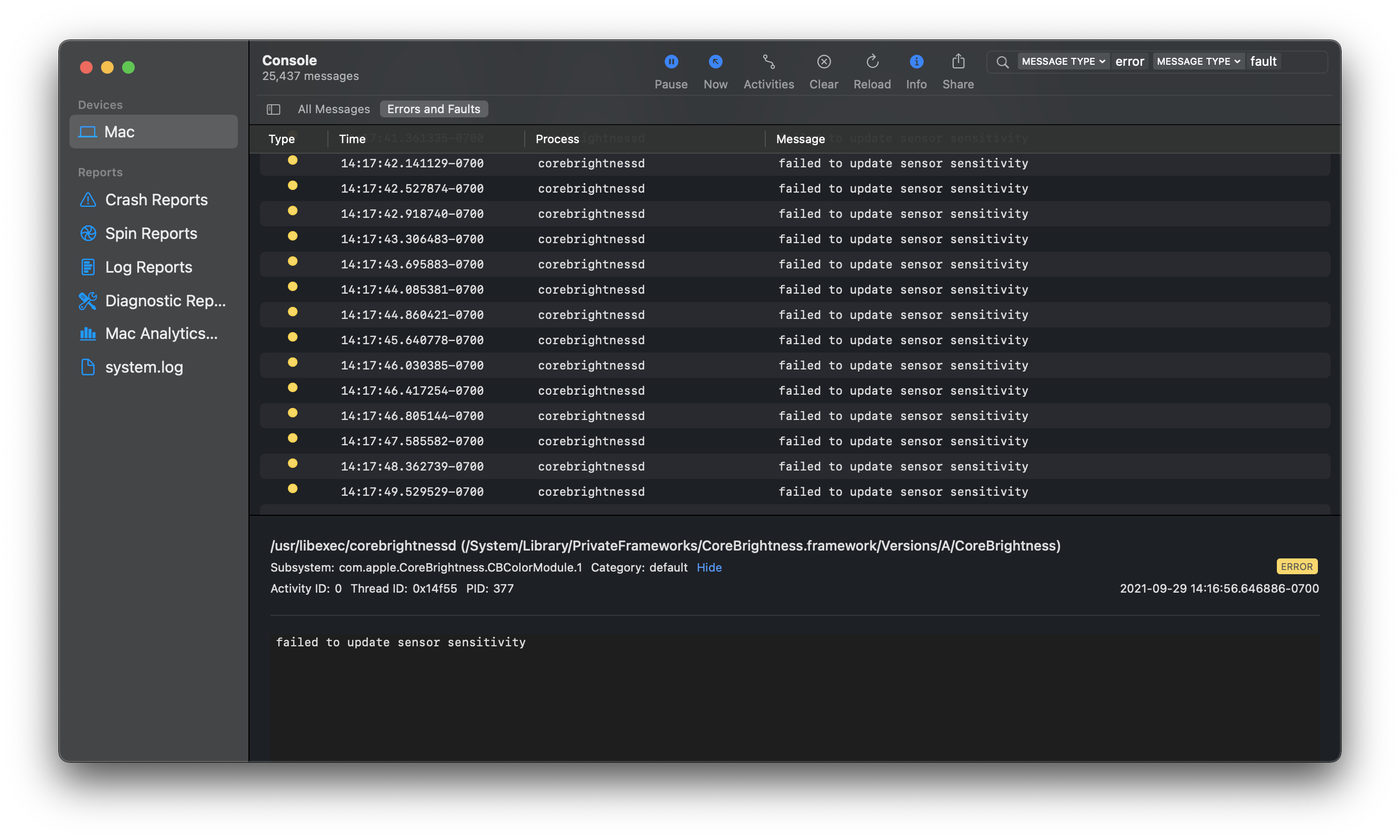This screenshot has width=1400, height=840.
Task: Toggle sidebar visibility in filter bar
Action: (273, 109)
